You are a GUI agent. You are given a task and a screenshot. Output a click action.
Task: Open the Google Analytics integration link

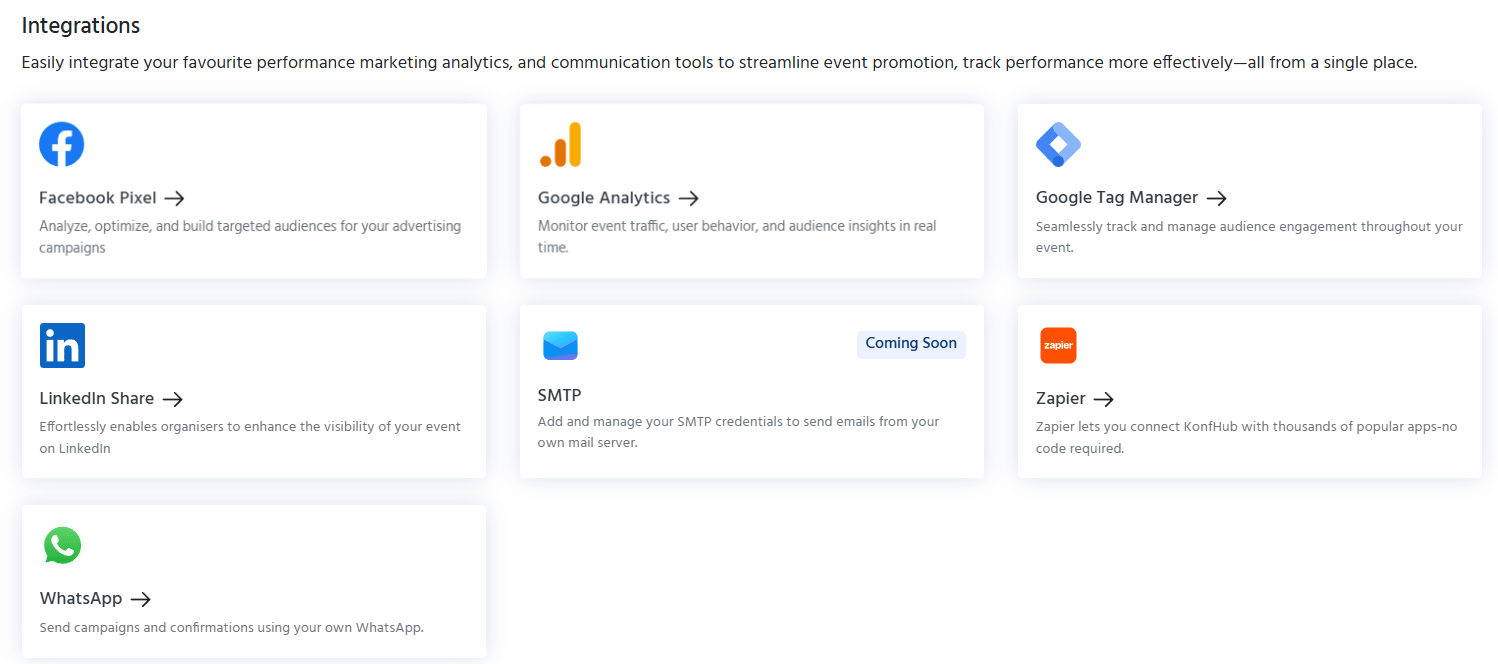click(604, 198)
